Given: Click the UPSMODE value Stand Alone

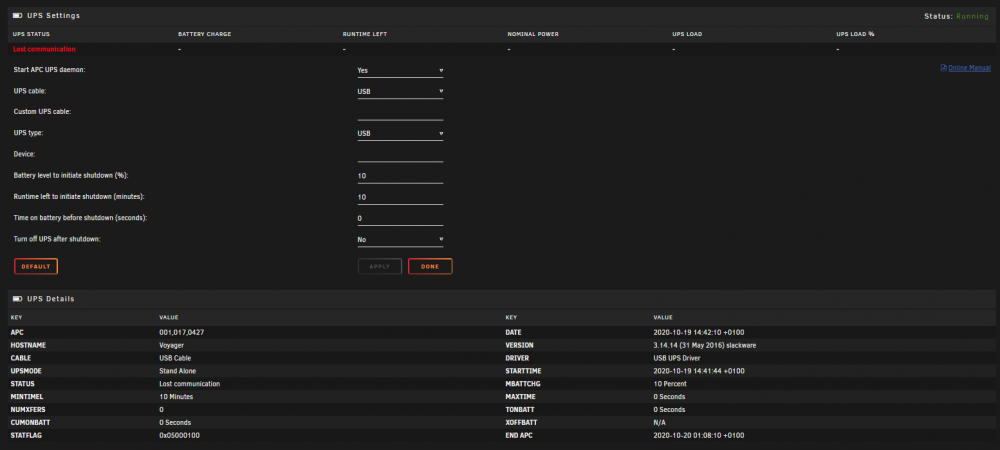Looking at the screenshot, I should [x=177, y=371].
